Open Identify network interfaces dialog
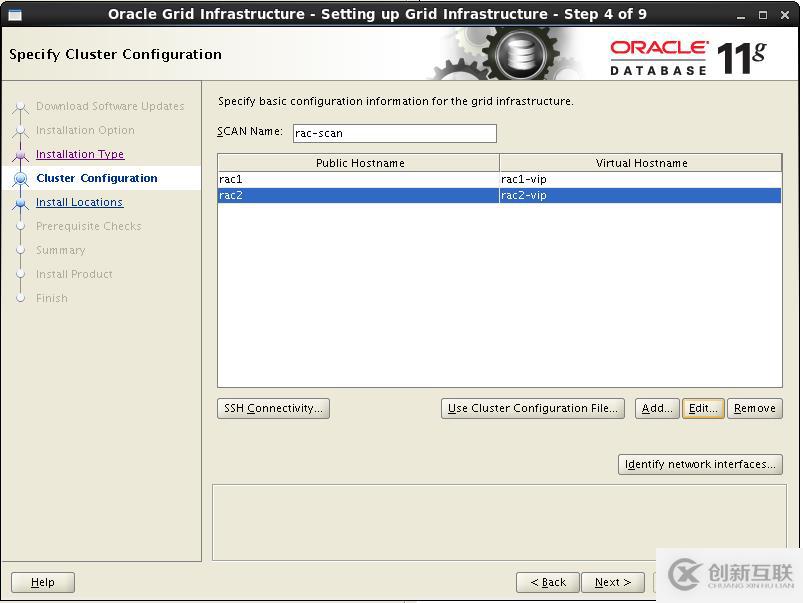Screen dimensions: 803x603 [x=700, y=464]
